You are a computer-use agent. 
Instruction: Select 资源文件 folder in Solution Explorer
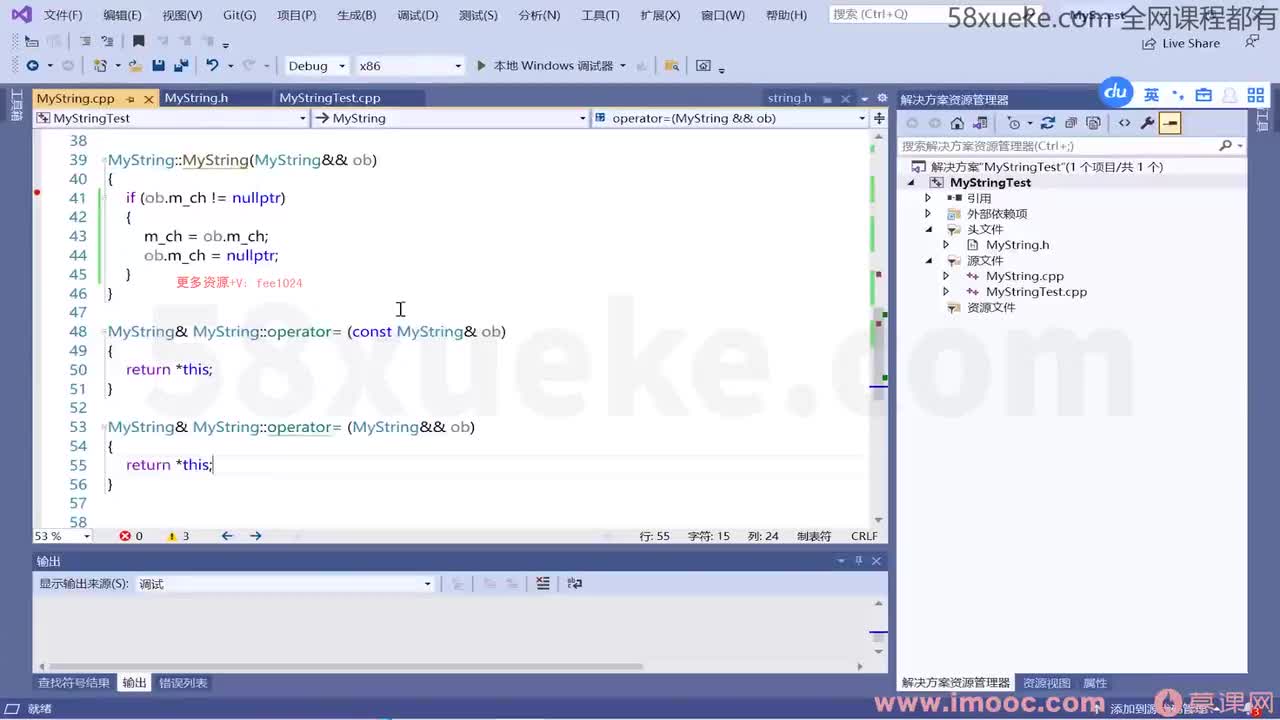pyautogui.click(x=991, y=307)
